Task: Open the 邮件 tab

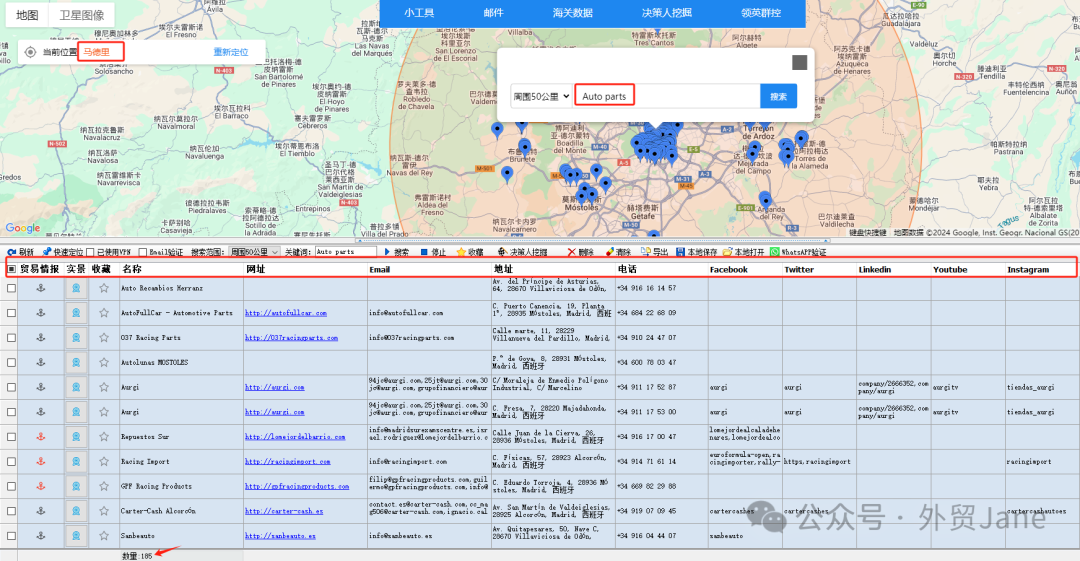Action: [493, 12]
